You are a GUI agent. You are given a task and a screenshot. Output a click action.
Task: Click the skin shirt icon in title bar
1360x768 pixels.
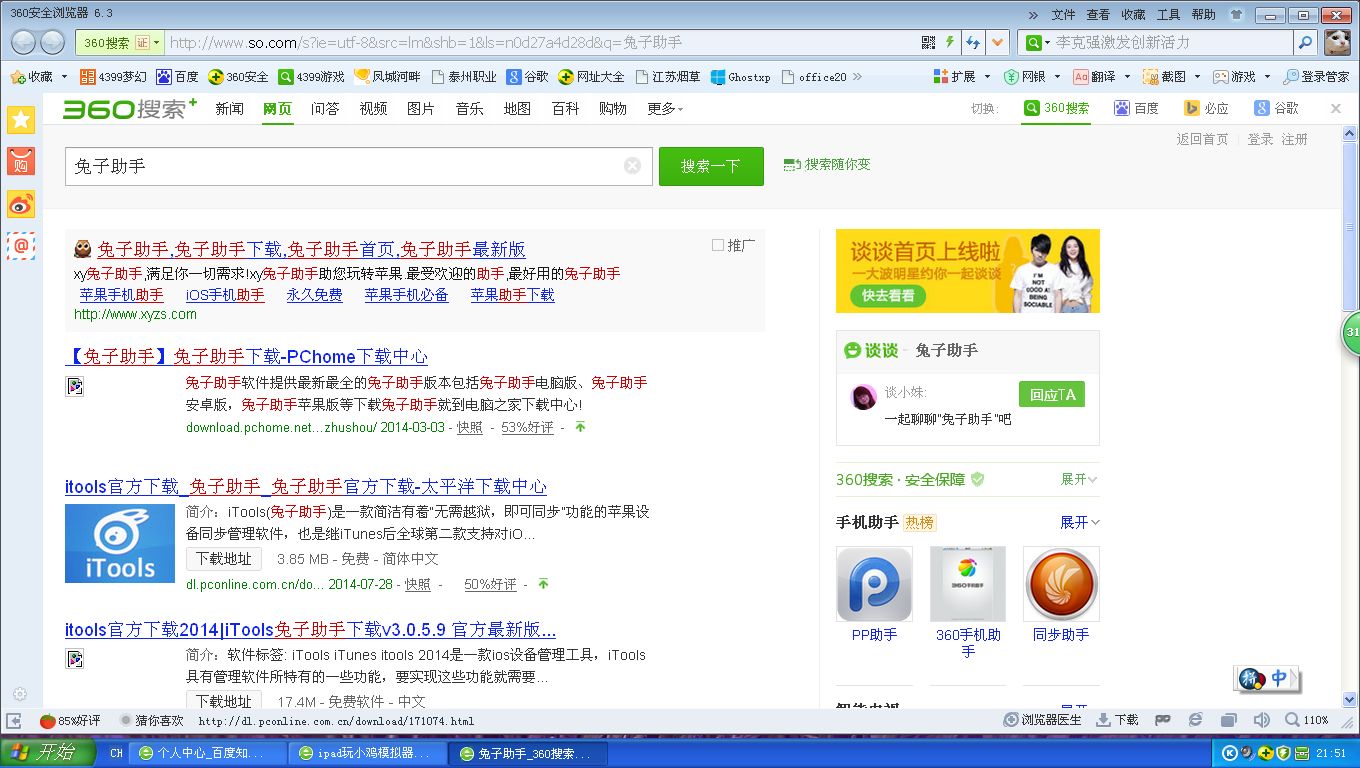[x=1236, y=15]
